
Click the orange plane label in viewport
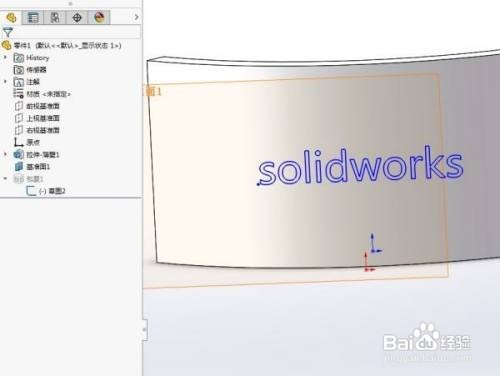[153, 91]
